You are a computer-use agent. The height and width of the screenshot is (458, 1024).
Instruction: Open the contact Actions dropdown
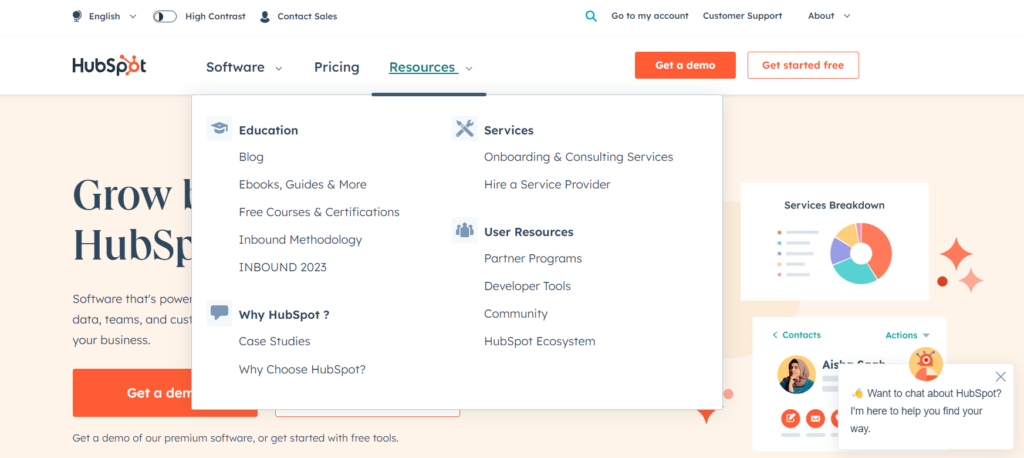point(907,335)
